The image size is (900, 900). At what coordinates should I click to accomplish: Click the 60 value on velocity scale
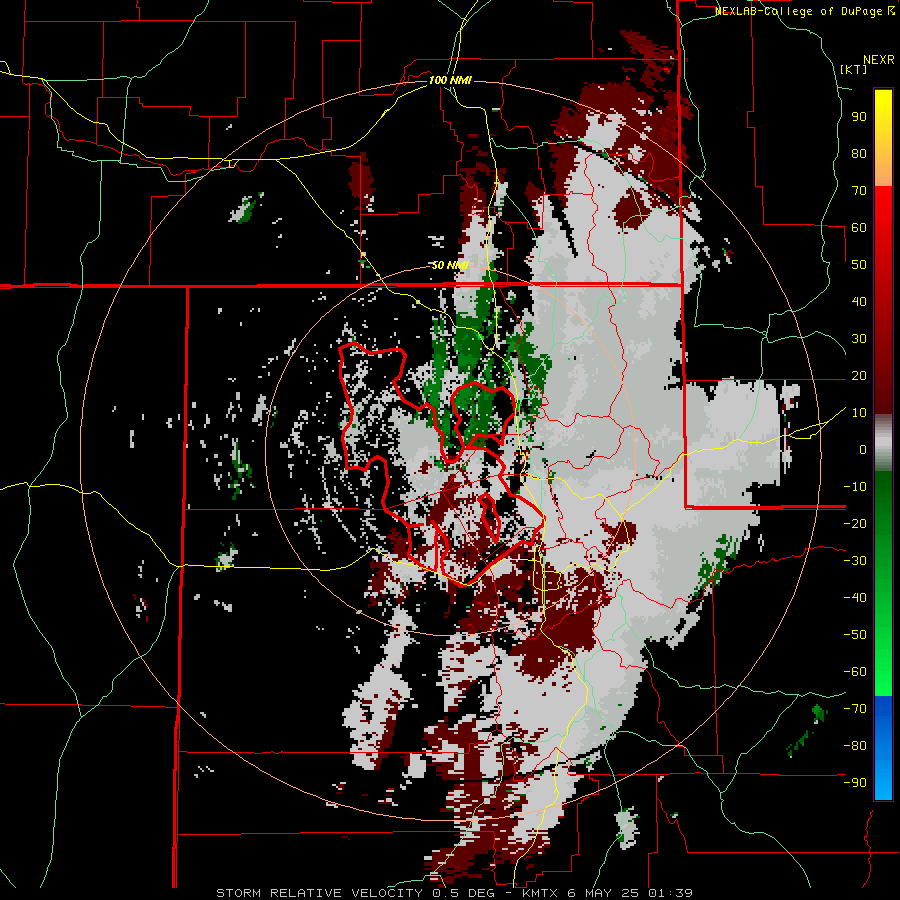[x=859, y=227]
